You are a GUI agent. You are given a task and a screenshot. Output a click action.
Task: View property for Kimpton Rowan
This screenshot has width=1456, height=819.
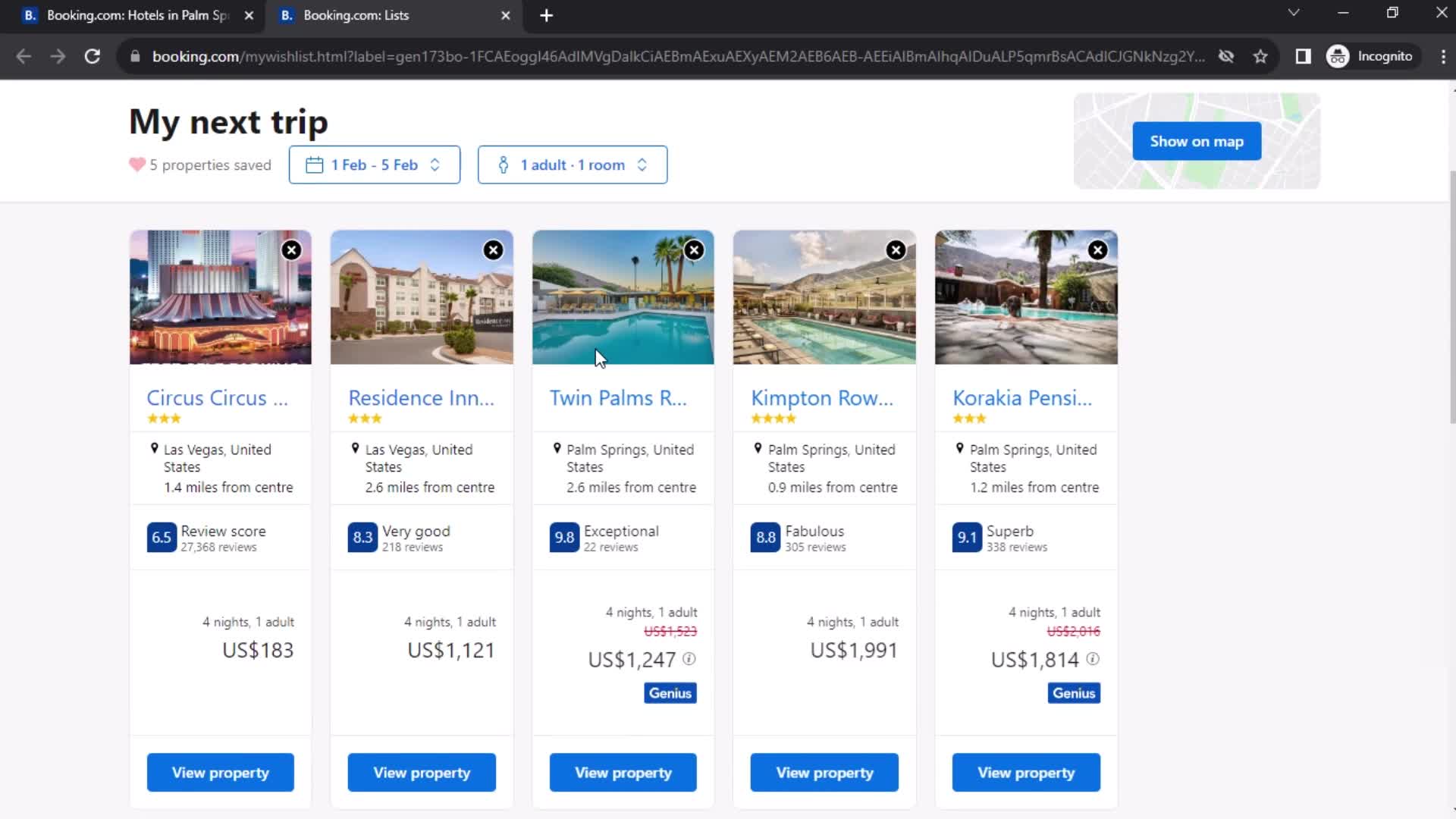(x=824, y=772)
